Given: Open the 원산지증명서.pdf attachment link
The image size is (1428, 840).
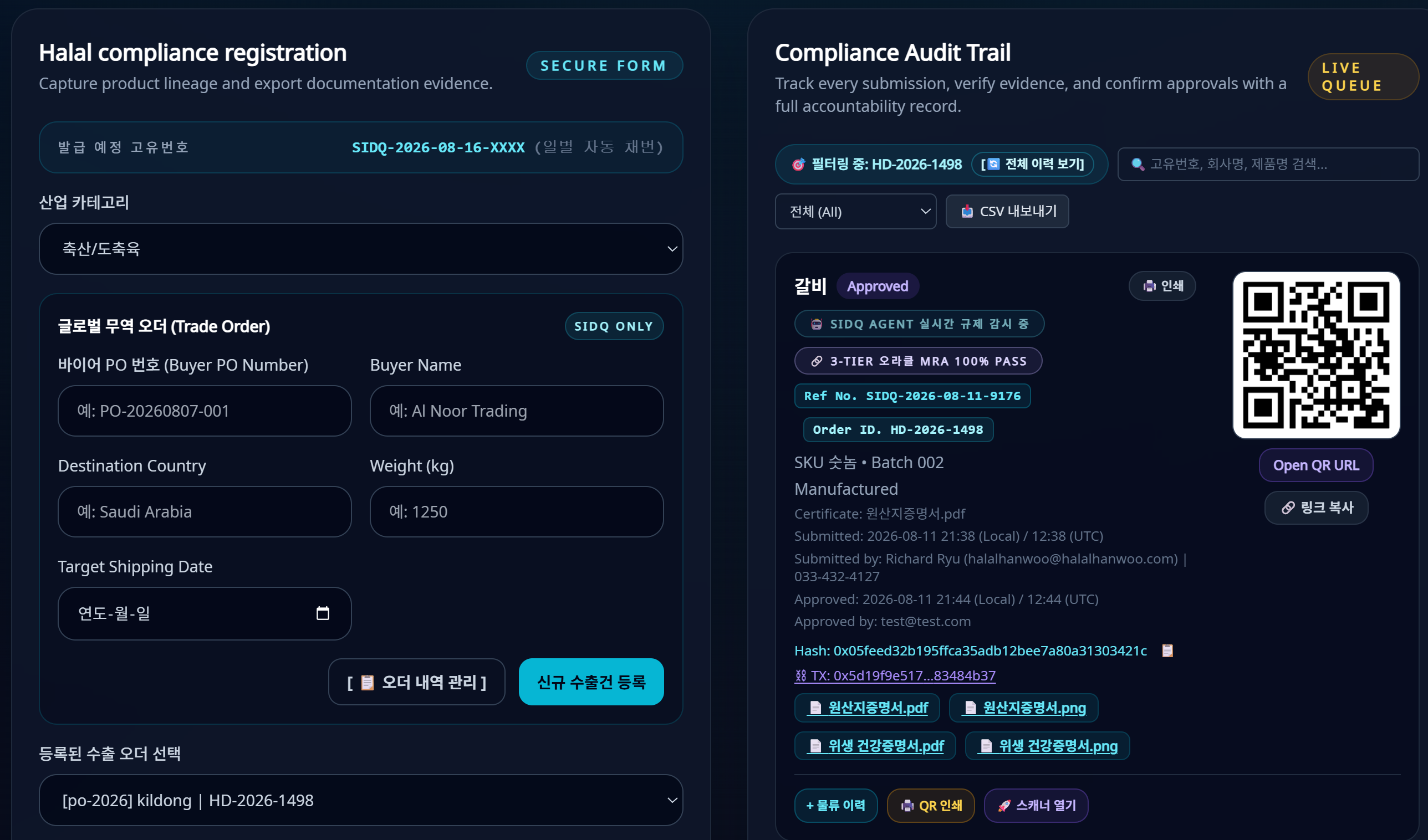Looking at the screenshot, I should 867,708.
